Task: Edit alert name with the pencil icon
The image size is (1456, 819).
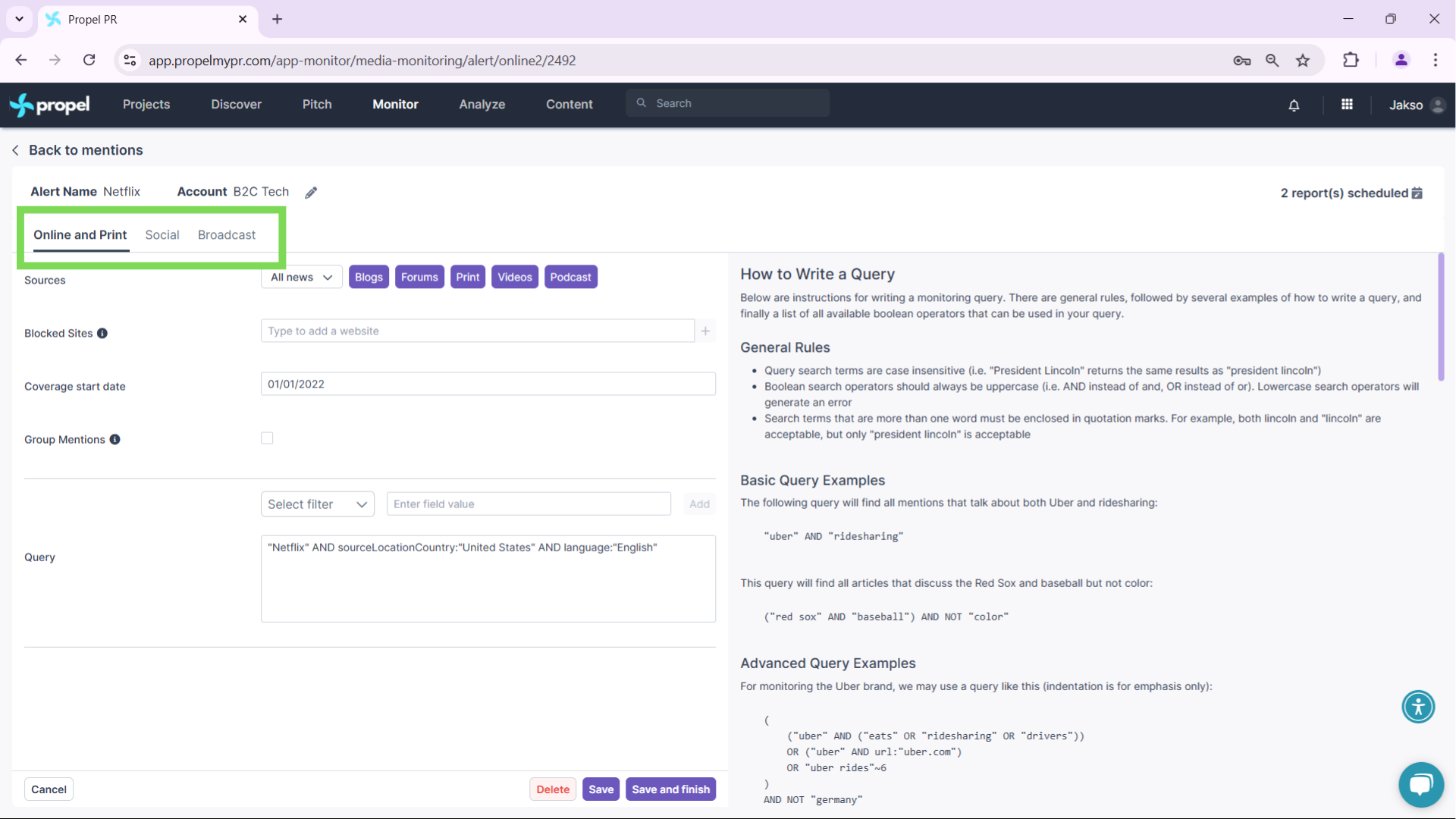Action: [311, 193]
